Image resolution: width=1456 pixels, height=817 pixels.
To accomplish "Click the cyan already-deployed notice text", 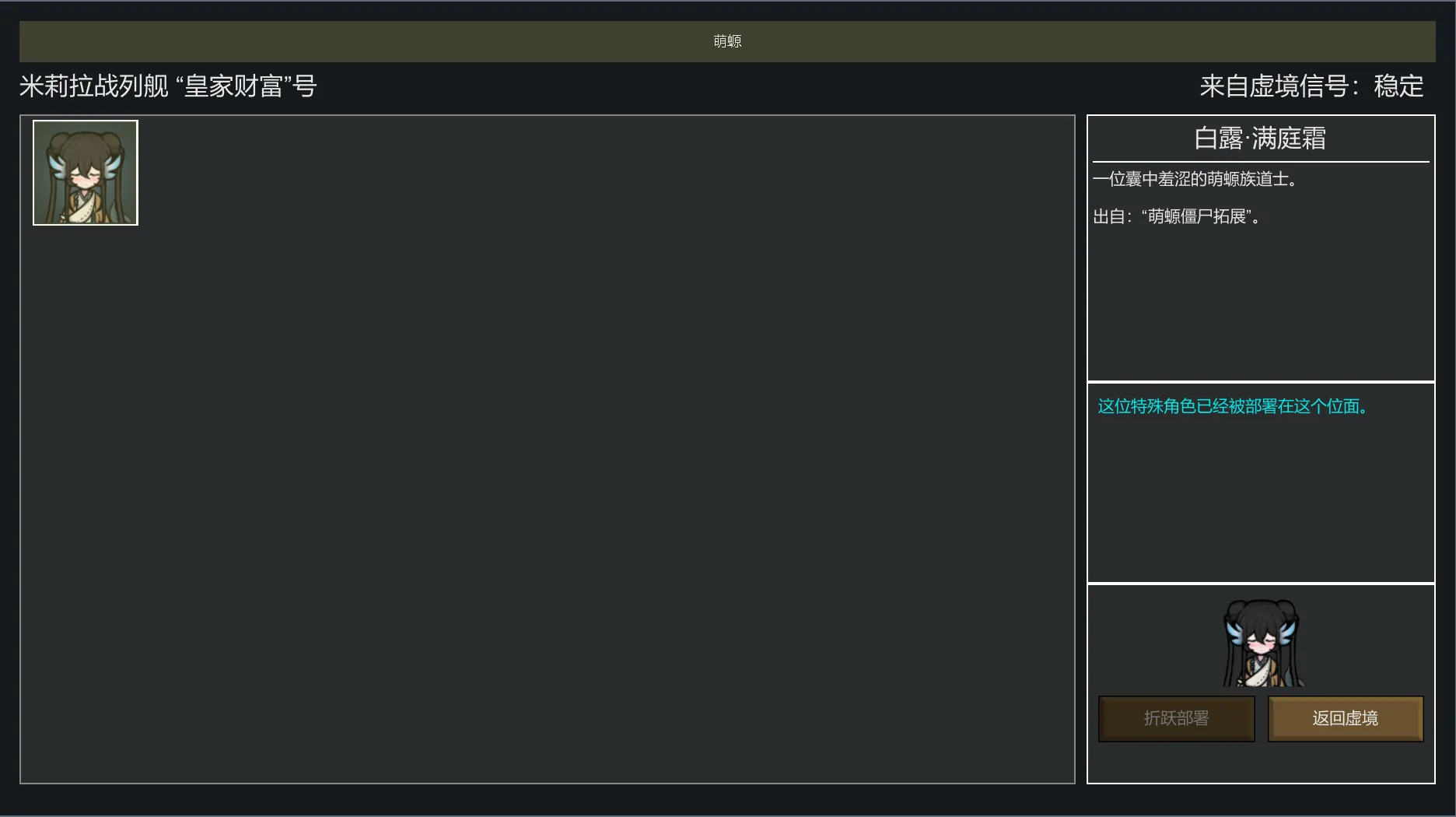I will click(1233, 406).
